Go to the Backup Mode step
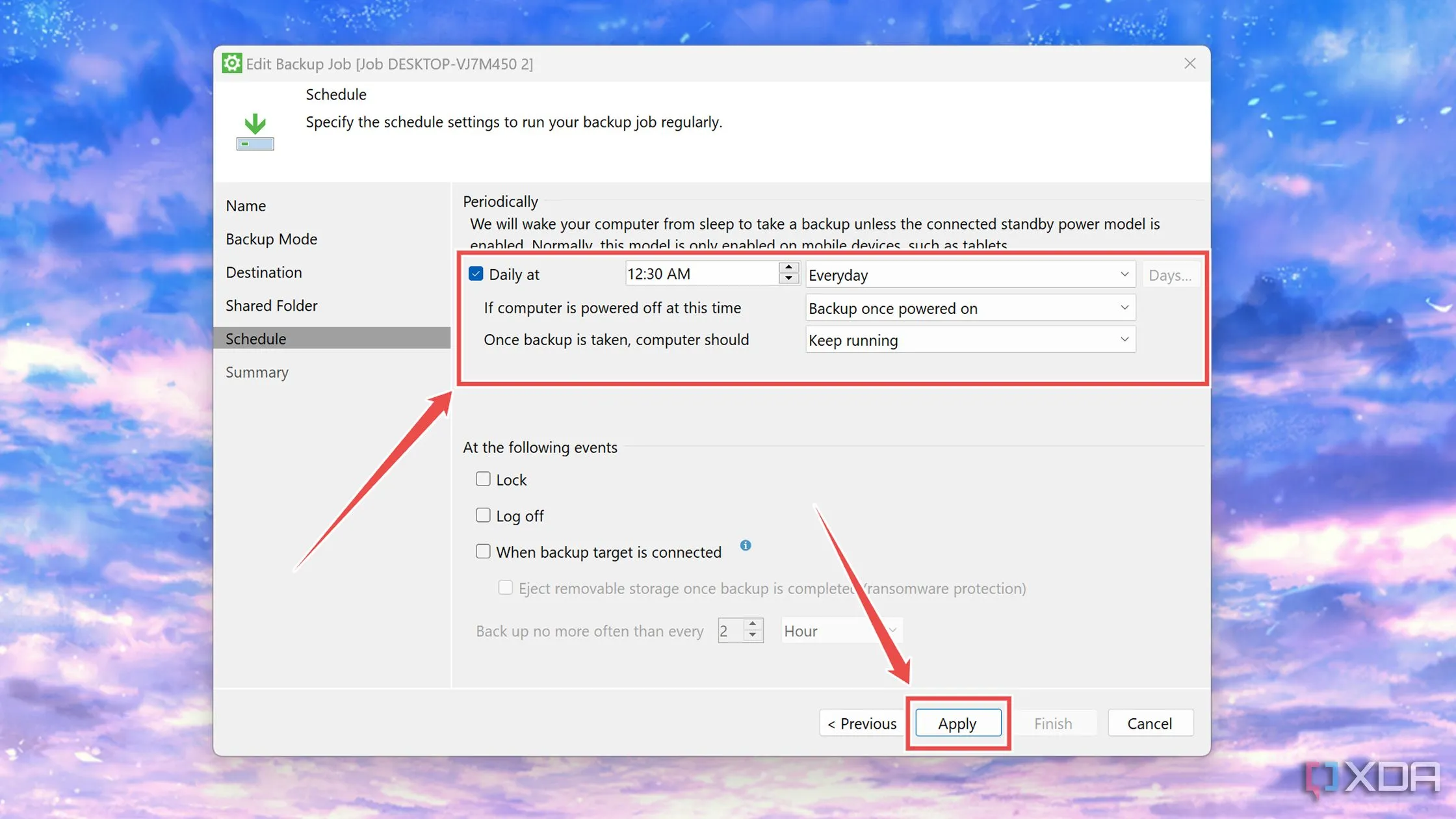 272,239
